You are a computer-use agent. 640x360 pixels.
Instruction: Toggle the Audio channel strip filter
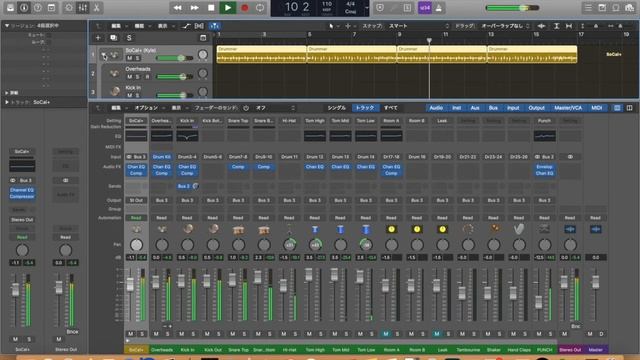[436, 108]
